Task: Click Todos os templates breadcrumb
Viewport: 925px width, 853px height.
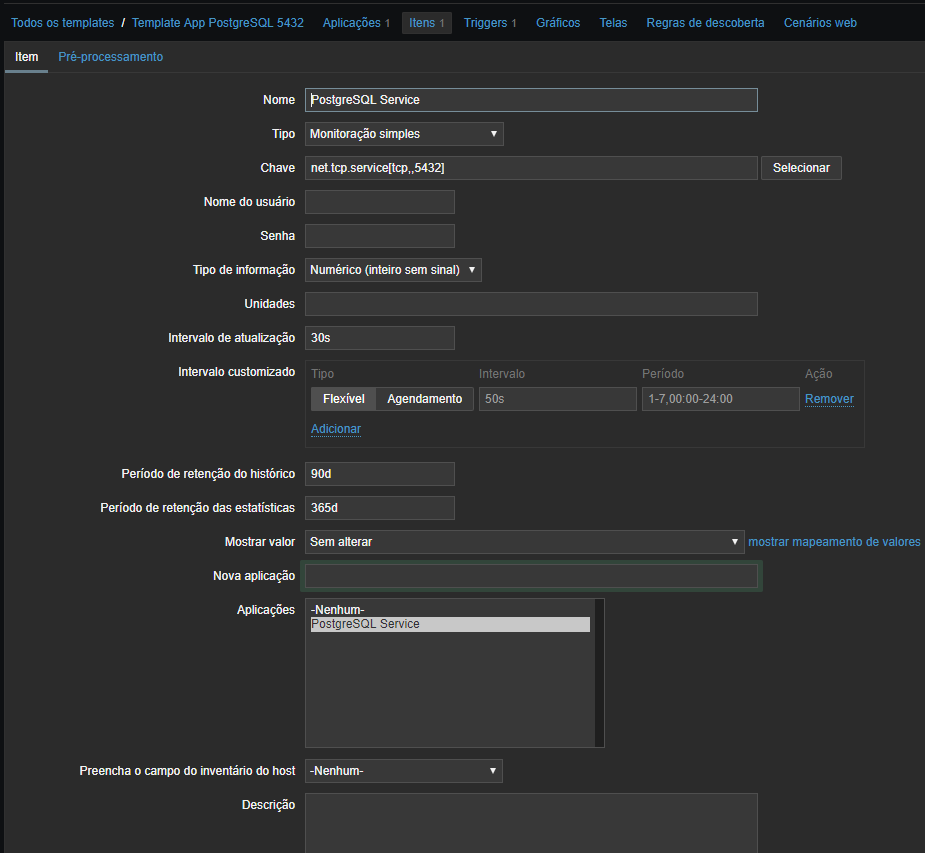Action: click(x=62, y=23)
